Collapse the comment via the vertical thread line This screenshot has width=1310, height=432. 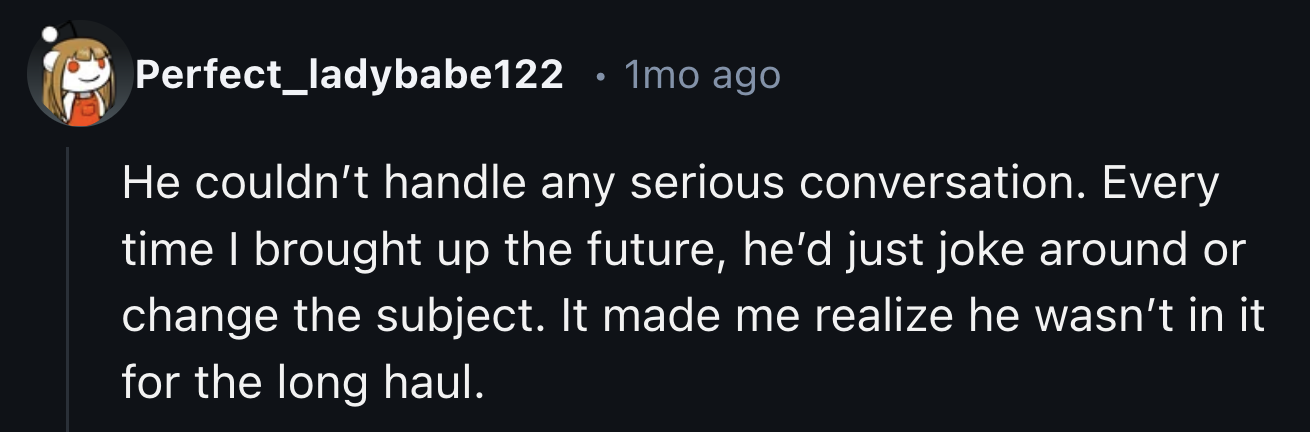pos(68,290)
